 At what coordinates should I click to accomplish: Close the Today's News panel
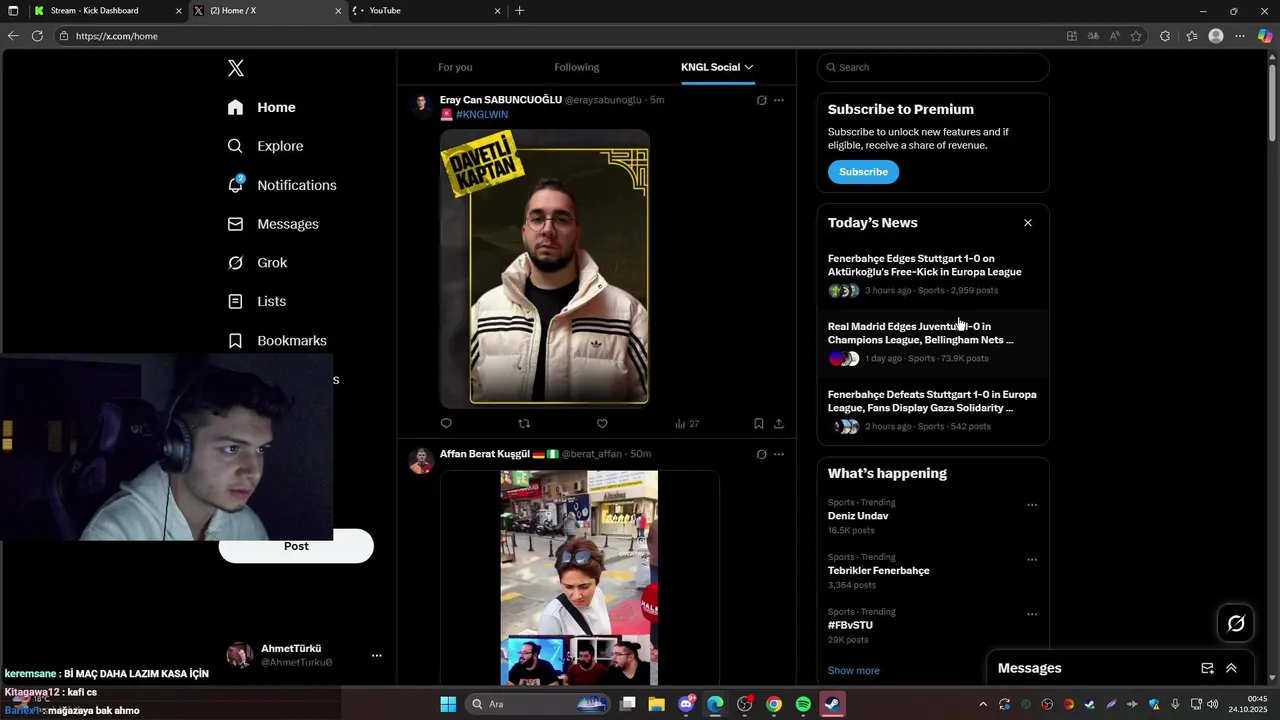click(x=1027, y=223)
